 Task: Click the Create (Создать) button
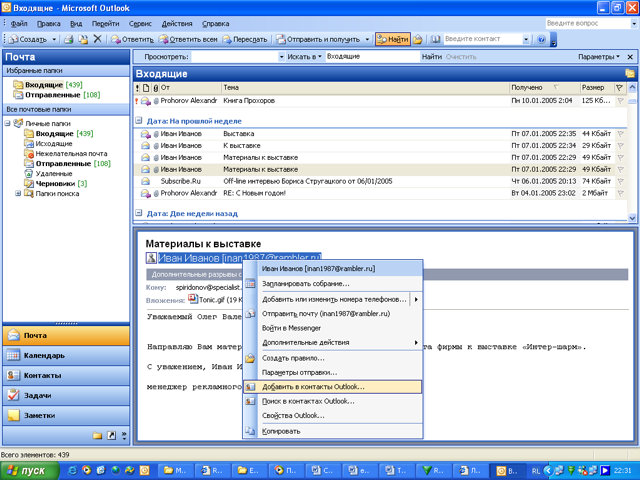pos(28,39)
